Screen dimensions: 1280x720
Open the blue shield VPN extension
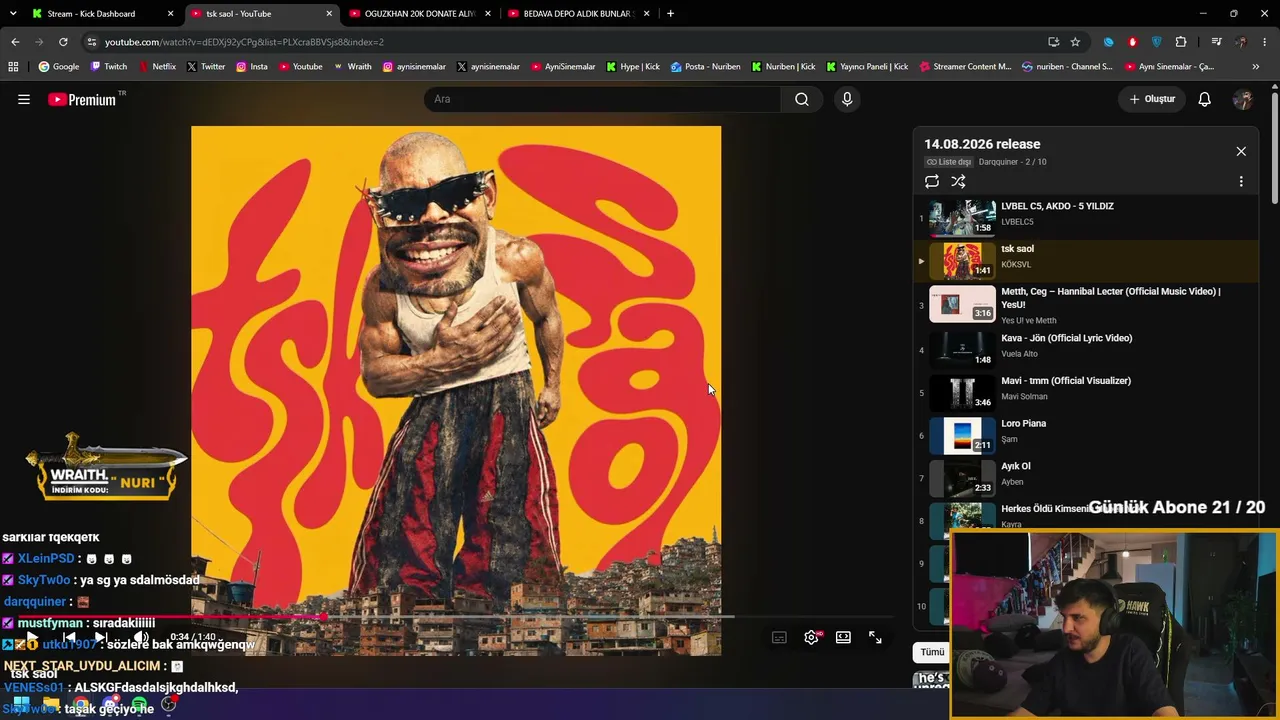tap(1156, 42)
